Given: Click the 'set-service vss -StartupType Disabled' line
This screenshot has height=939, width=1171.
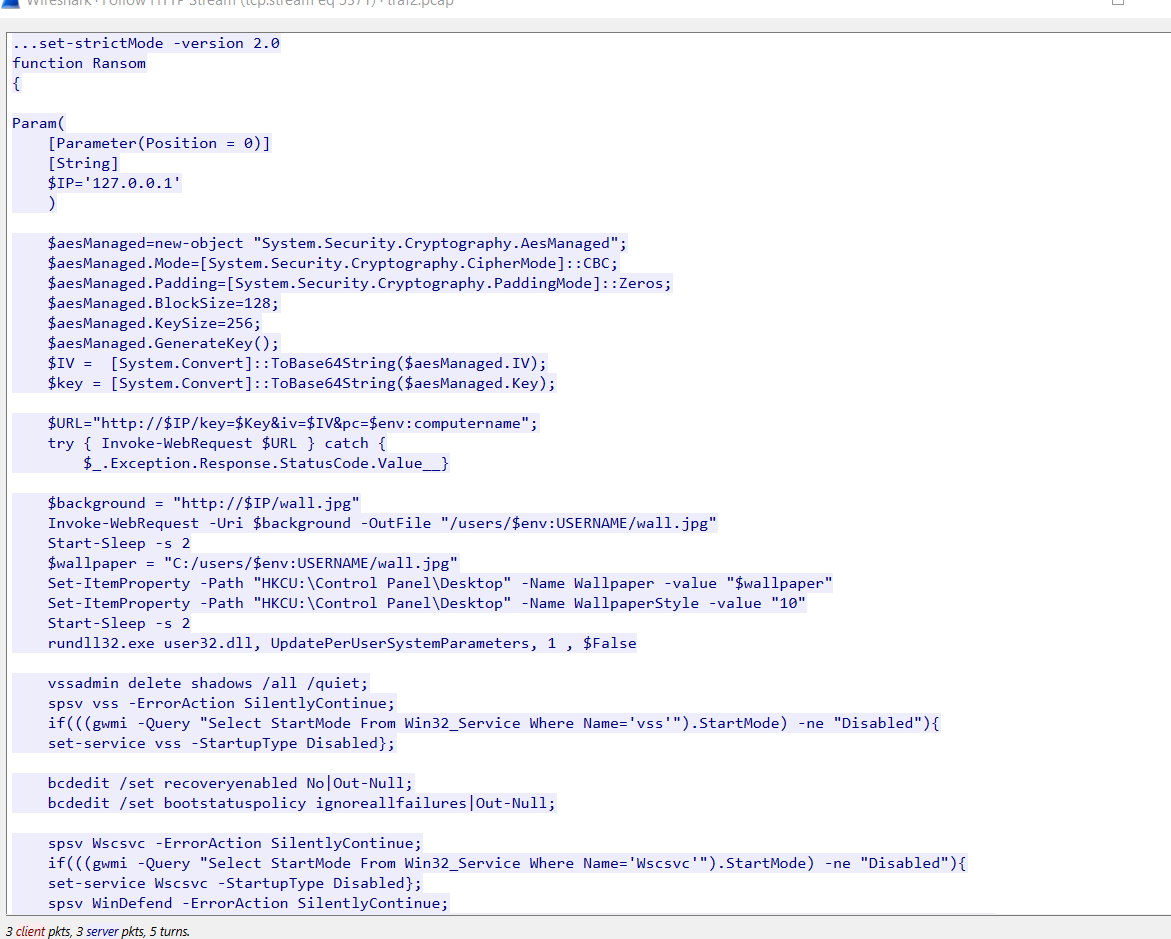Looking at the screenshot, I should [221, 743].
